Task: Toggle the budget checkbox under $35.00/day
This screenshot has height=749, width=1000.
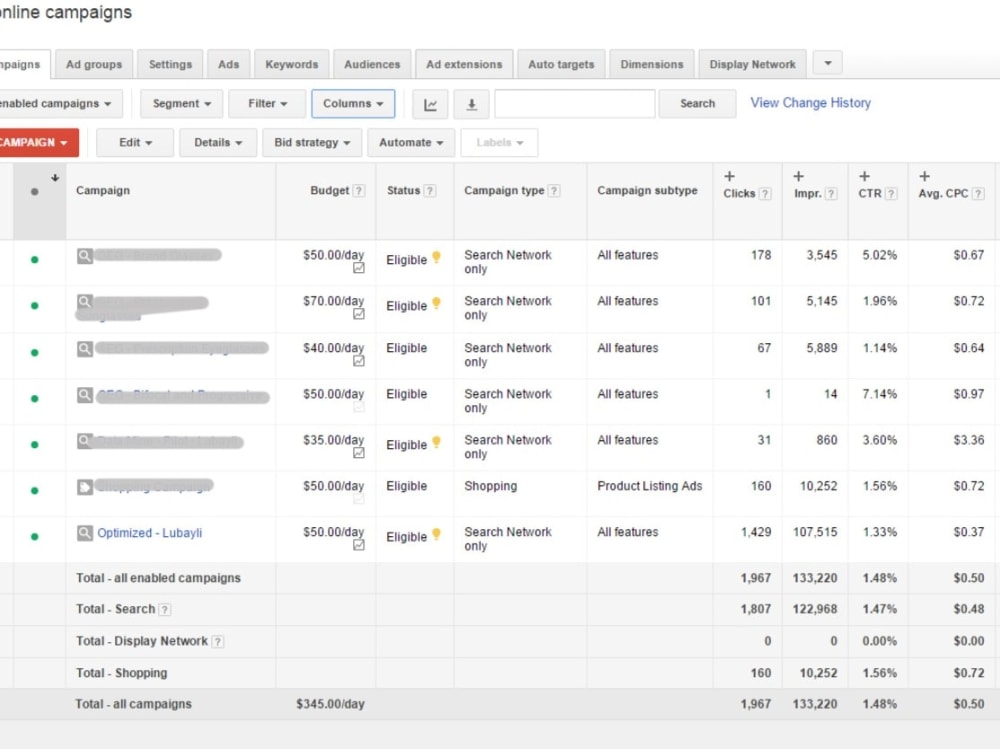Action: point(359,454)
